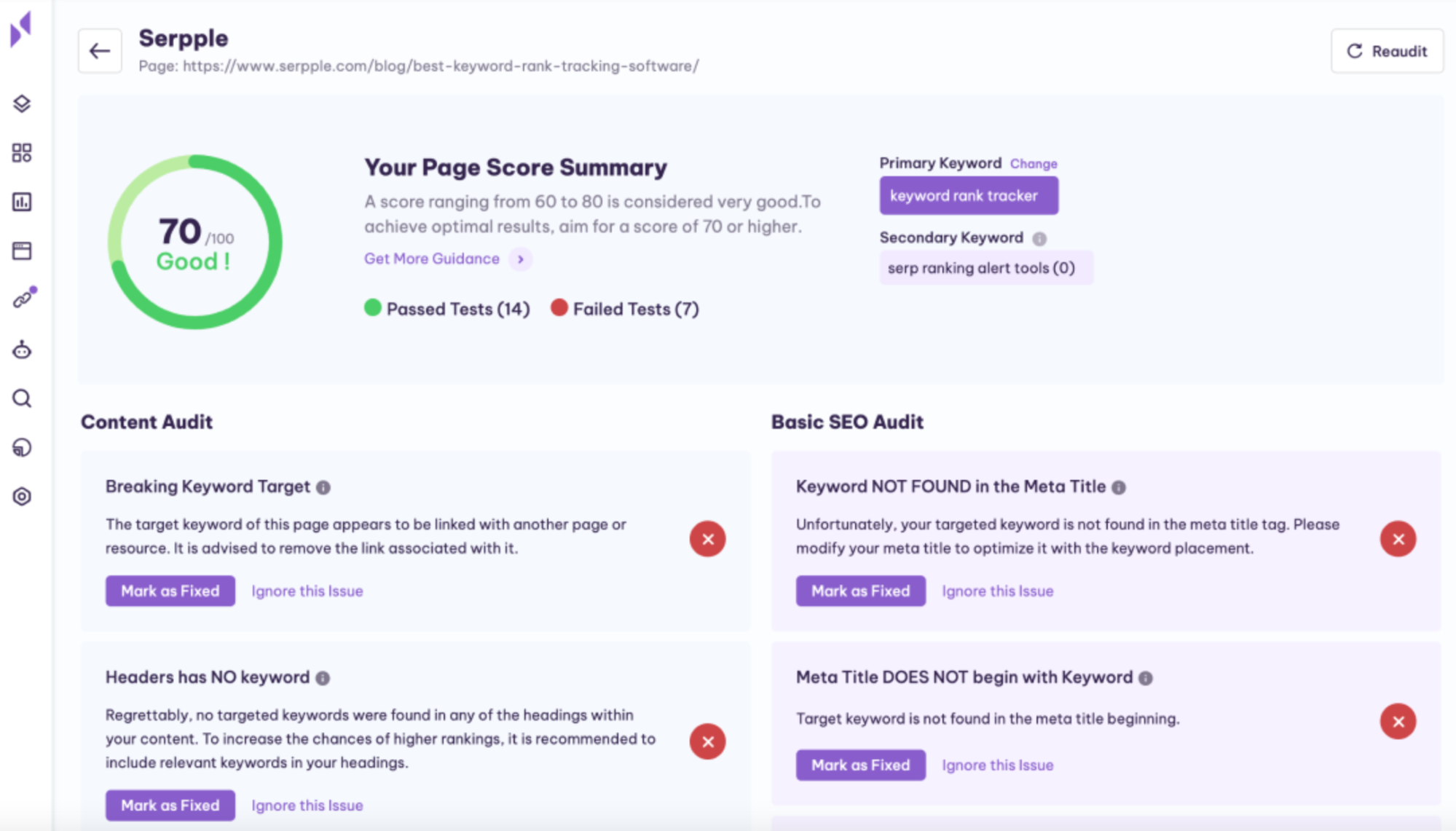Ignore the Headers has NO keyword issue
The width and height of the screenshot is (1456, 831).
[306, 804]
